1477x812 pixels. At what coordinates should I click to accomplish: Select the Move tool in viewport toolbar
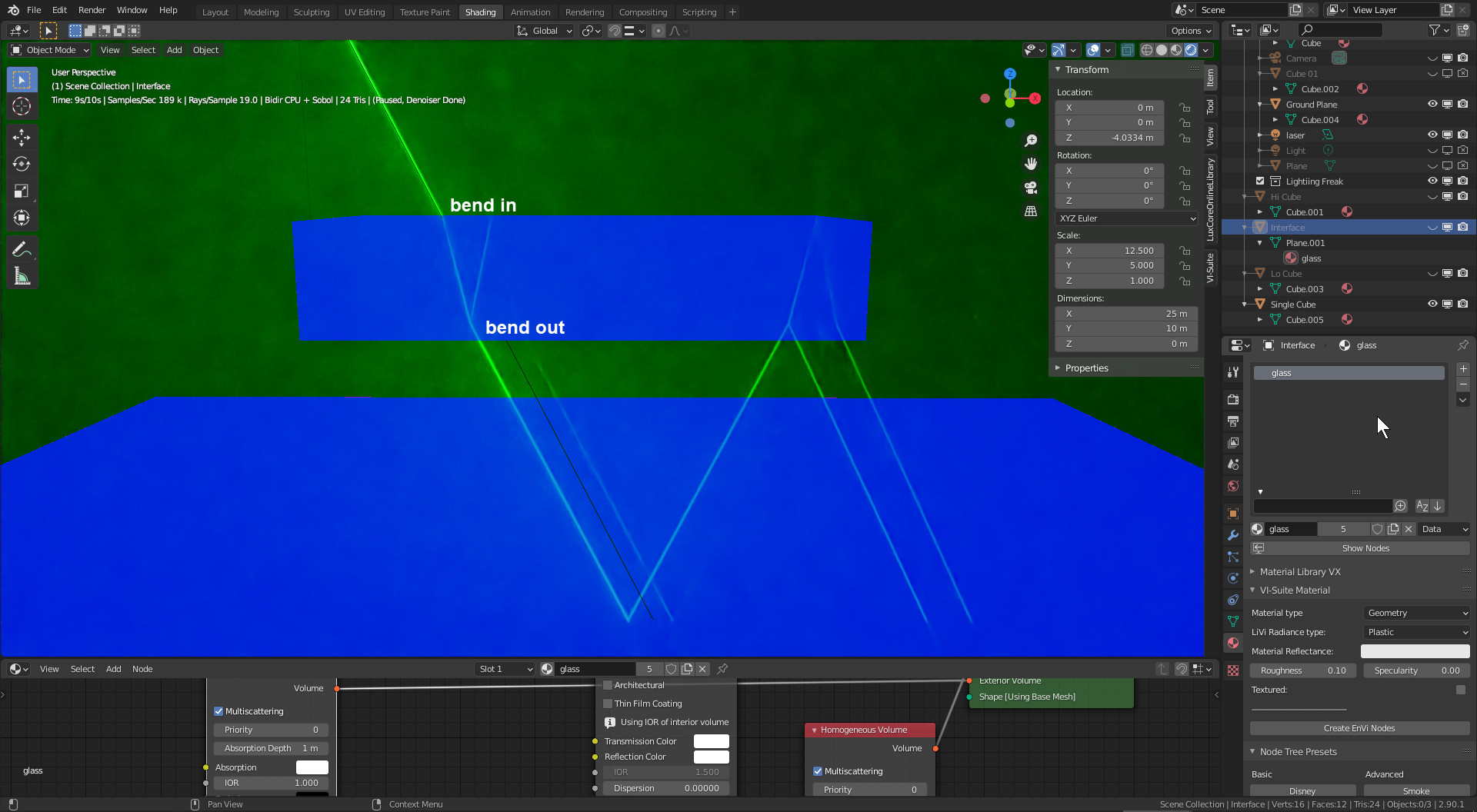[x=22, y=138]
